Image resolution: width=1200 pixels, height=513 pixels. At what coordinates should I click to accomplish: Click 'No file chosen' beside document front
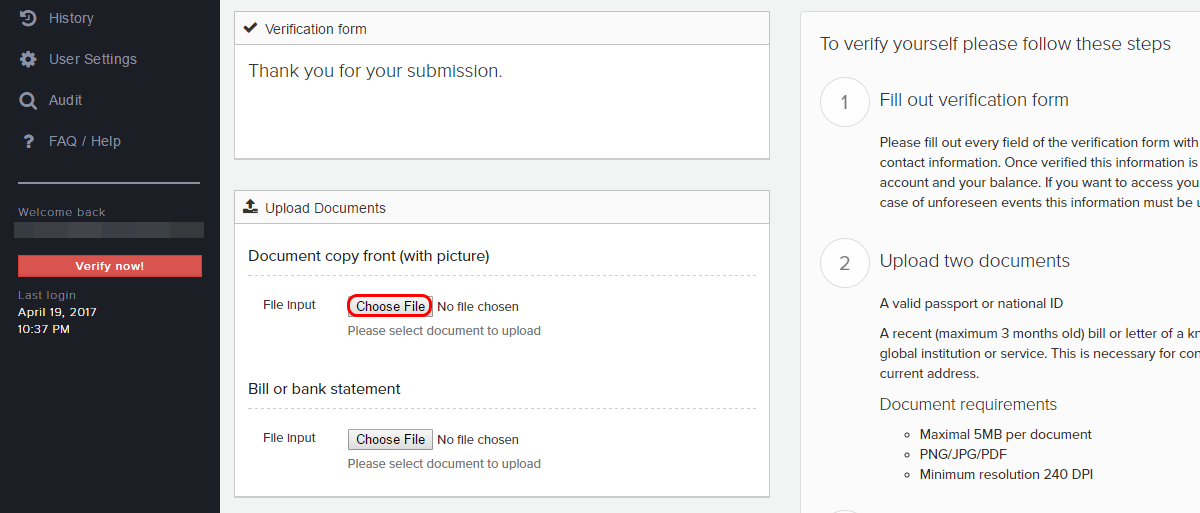click(x=478, y=307)
